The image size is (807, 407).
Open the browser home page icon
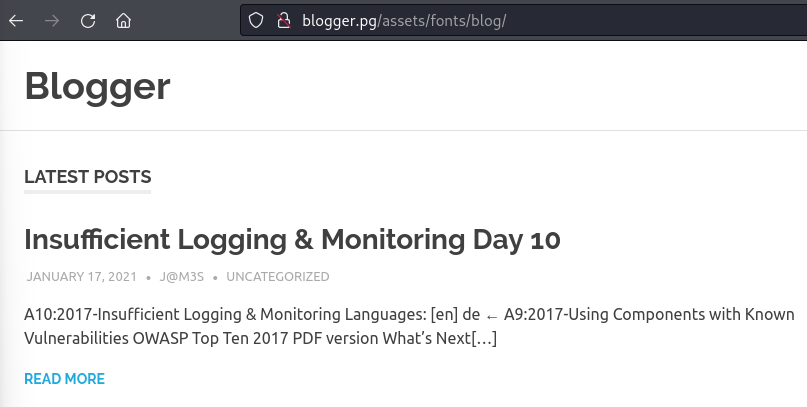(124, 21)
